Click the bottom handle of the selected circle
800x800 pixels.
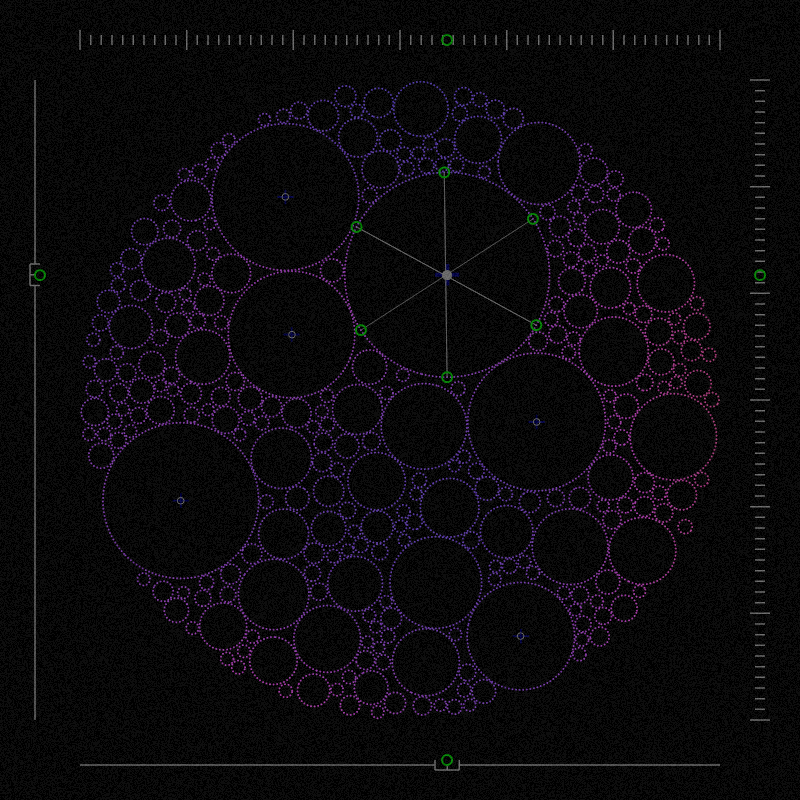tap(447, 377)
